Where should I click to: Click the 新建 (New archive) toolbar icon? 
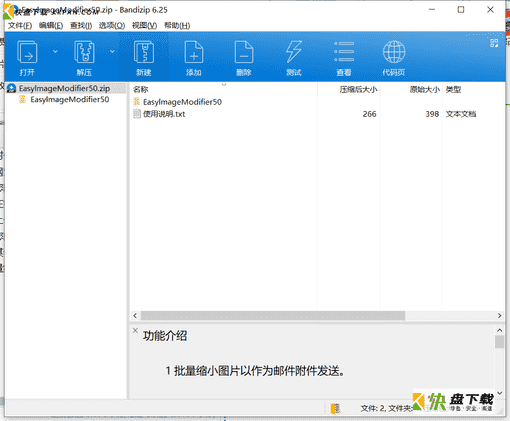(144, 52)
